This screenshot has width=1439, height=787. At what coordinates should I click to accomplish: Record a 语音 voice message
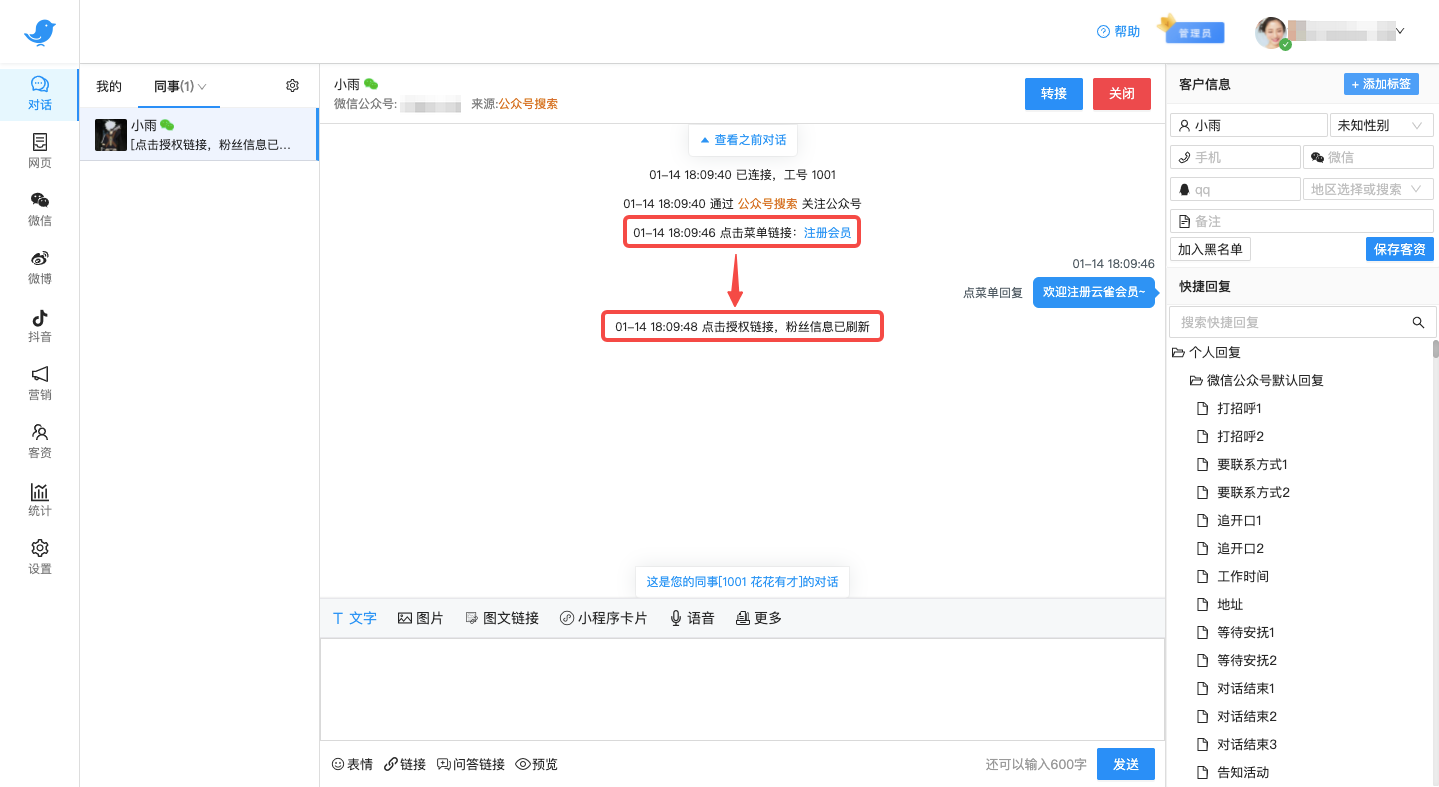(692, 618)
